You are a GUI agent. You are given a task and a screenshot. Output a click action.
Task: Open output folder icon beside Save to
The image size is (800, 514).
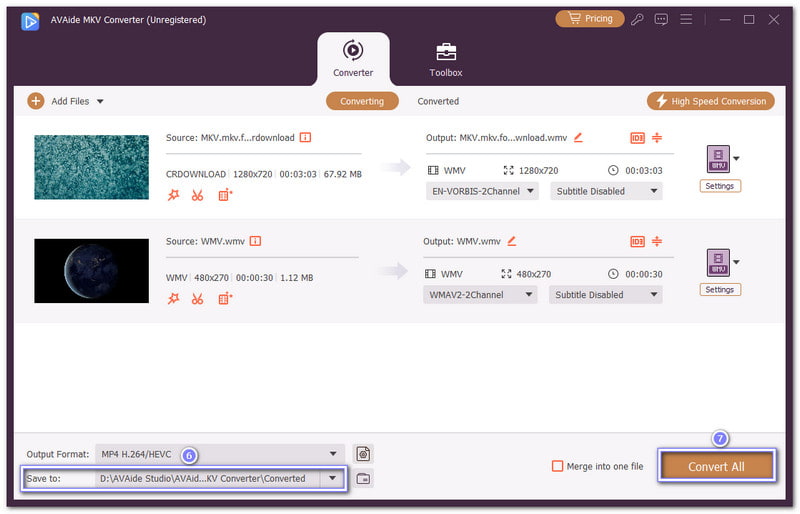(x=363, y=479)
